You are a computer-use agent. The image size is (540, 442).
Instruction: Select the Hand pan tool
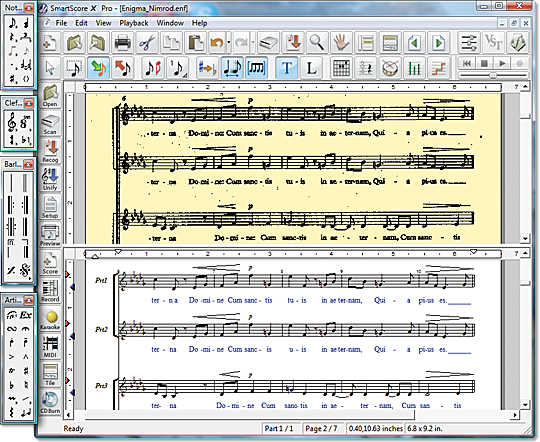[341, 43]
